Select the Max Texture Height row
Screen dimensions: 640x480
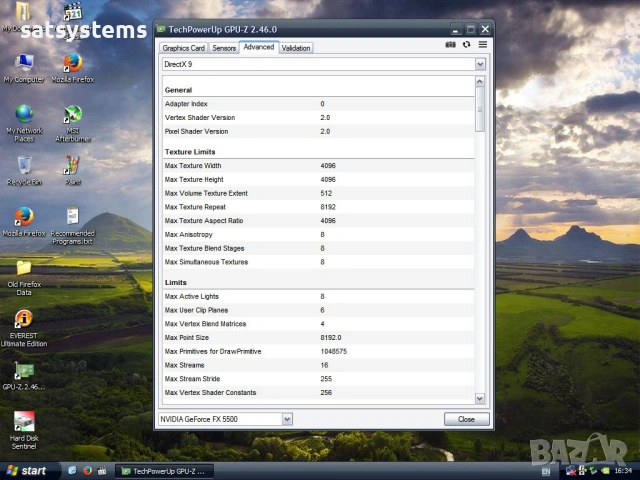click(x=318, y=180)
